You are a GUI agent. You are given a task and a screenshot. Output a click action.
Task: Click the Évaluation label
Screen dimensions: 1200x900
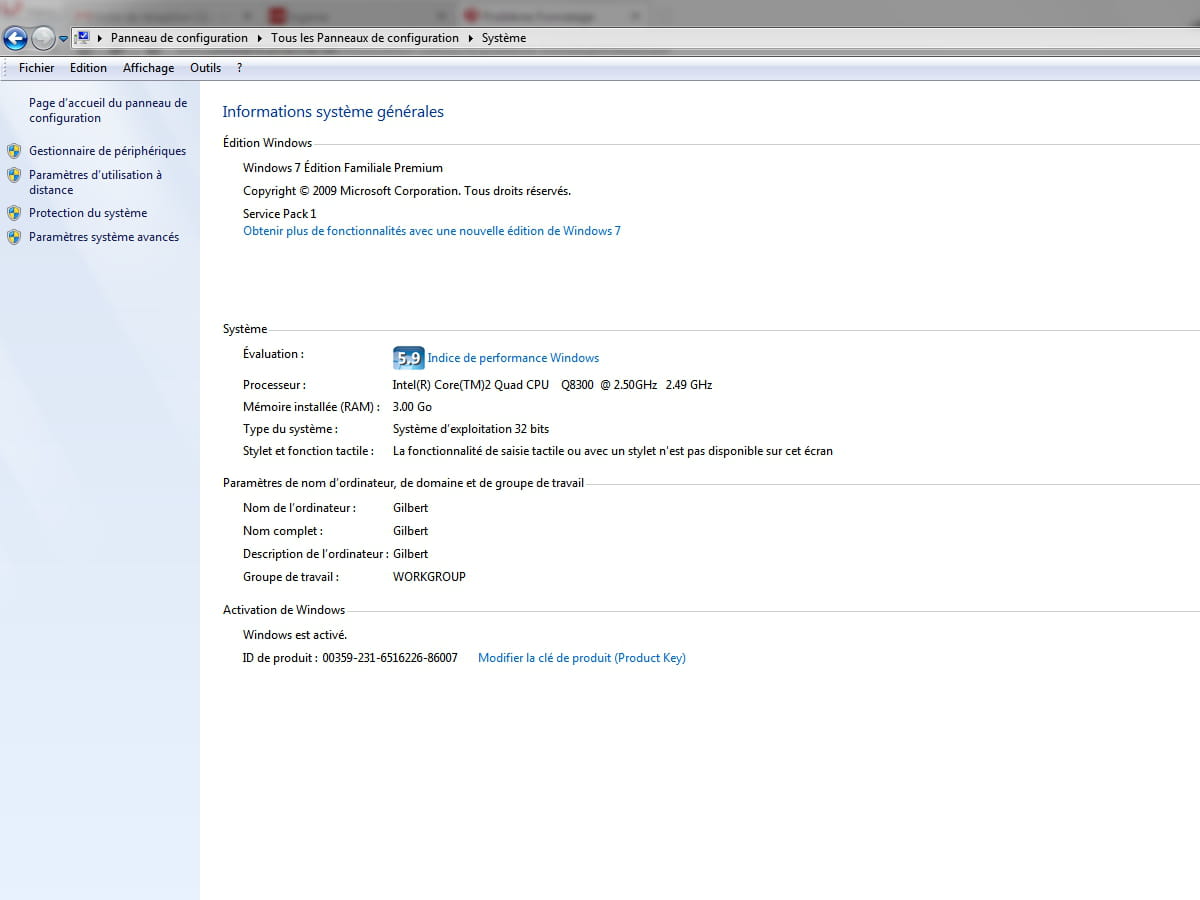273,354
